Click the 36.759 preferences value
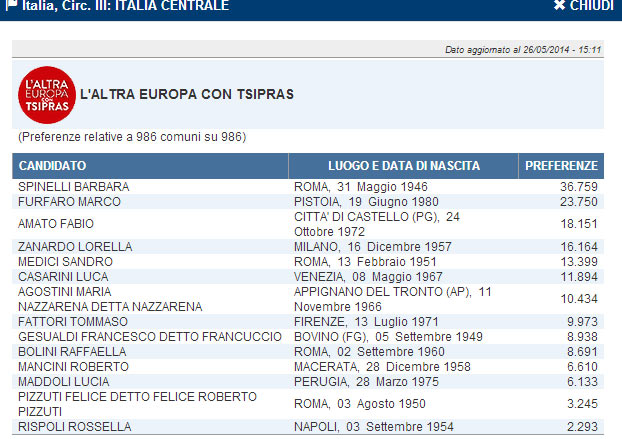 click(x=577, y=187)
